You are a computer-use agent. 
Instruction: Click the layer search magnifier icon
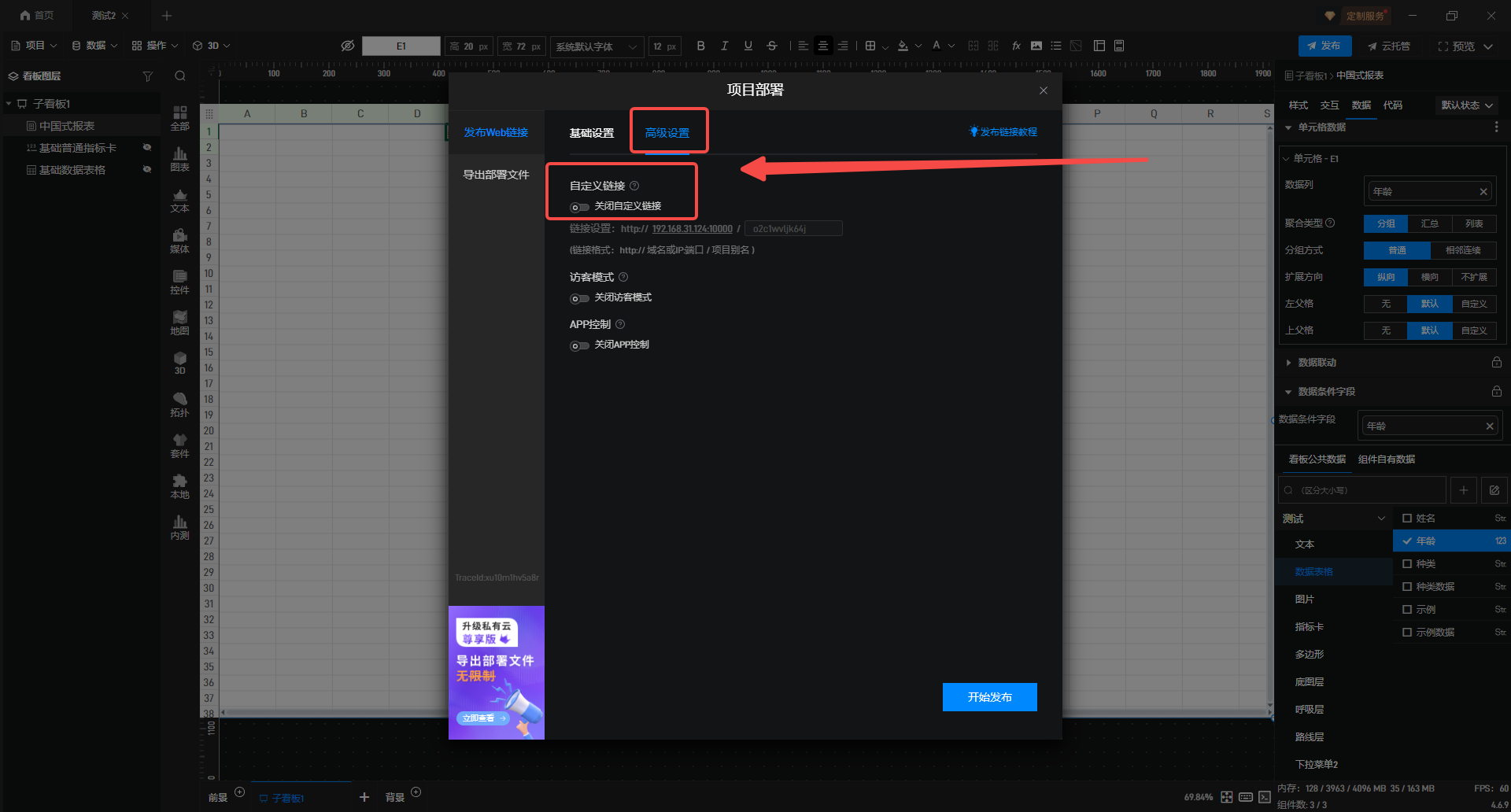(x=180, y=76)
